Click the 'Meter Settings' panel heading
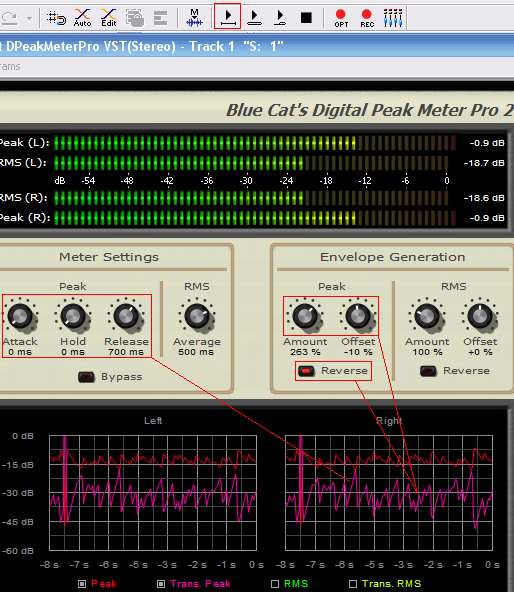514x592 pixels. click(109, 257)
